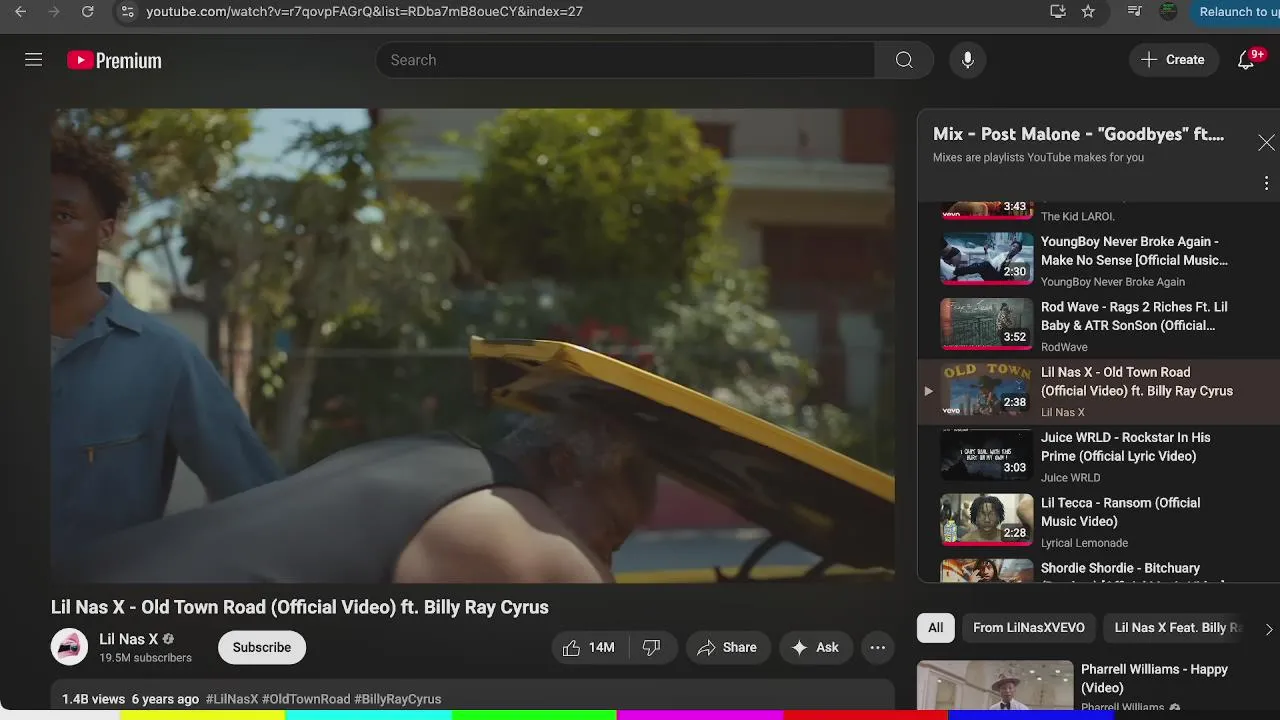Click the browser address bar URL
Viewport: 1280px width, 720px height.
coord(364,12)
